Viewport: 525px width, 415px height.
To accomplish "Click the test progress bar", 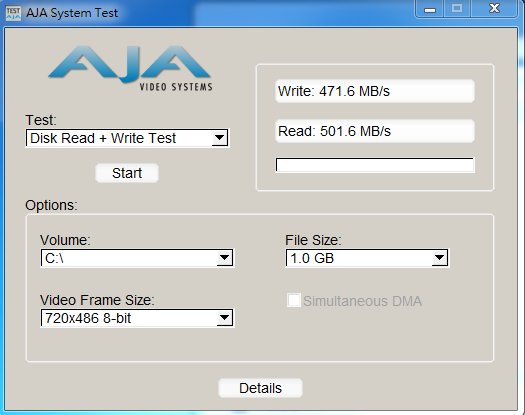I will click(375, 165).
